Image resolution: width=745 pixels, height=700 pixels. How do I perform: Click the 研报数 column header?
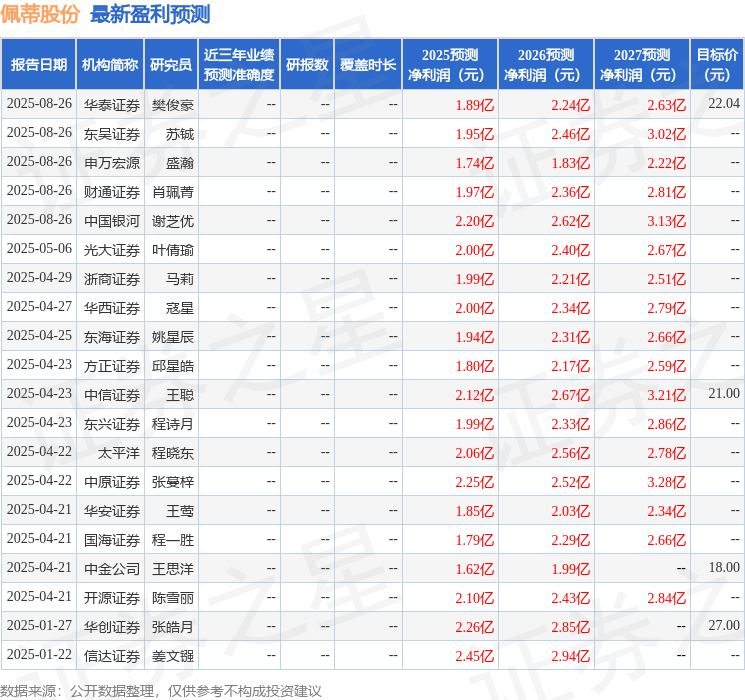point(307,64)
